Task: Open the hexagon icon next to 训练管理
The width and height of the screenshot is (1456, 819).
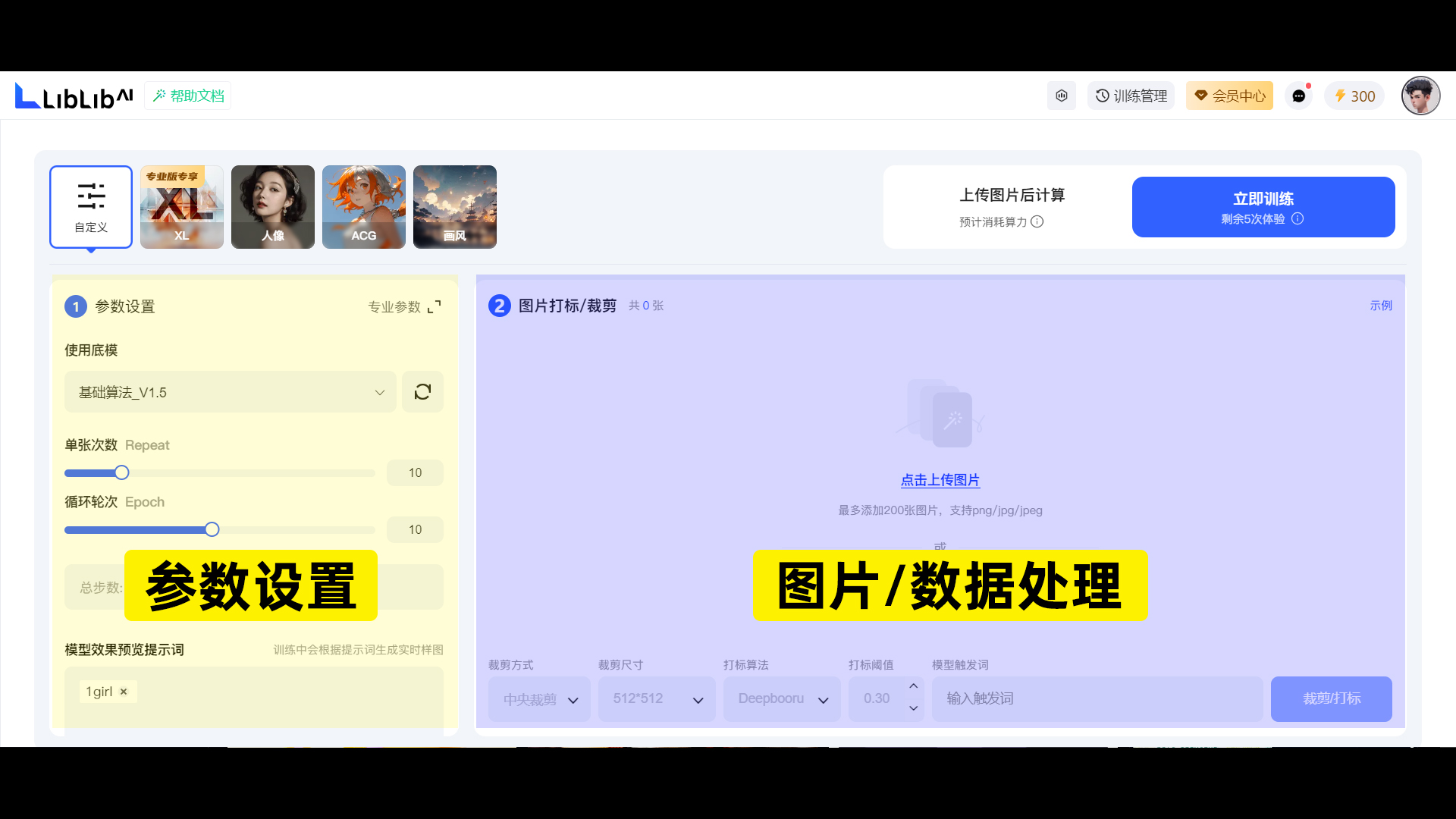Action: click(1061, 96)
